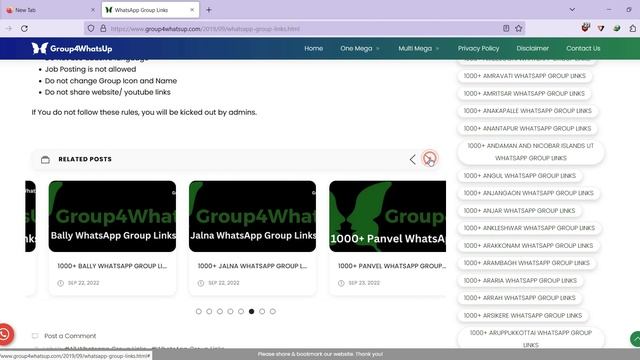Open Amravati WhatsApp Group Links
The width and height of the screenshot is (640, 360).
tap(524, 76)
